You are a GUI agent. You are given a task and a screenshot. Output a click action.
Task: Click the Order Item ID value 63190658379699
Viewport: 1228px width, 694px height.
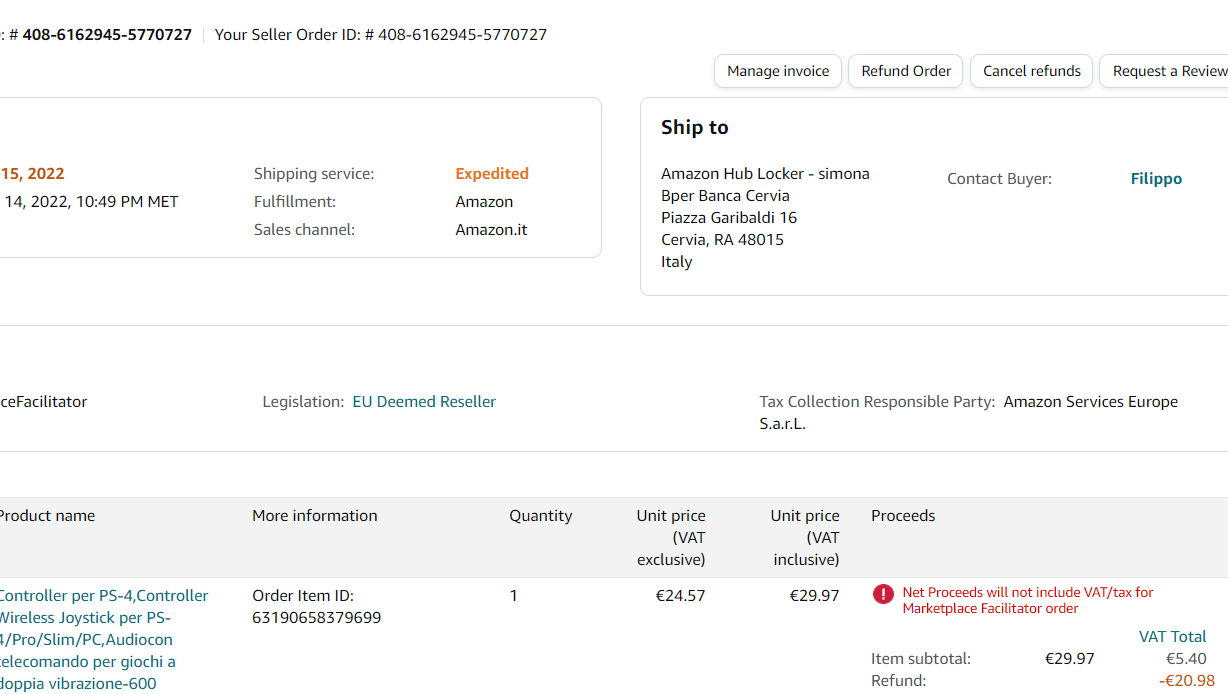[x=316, y=618]
